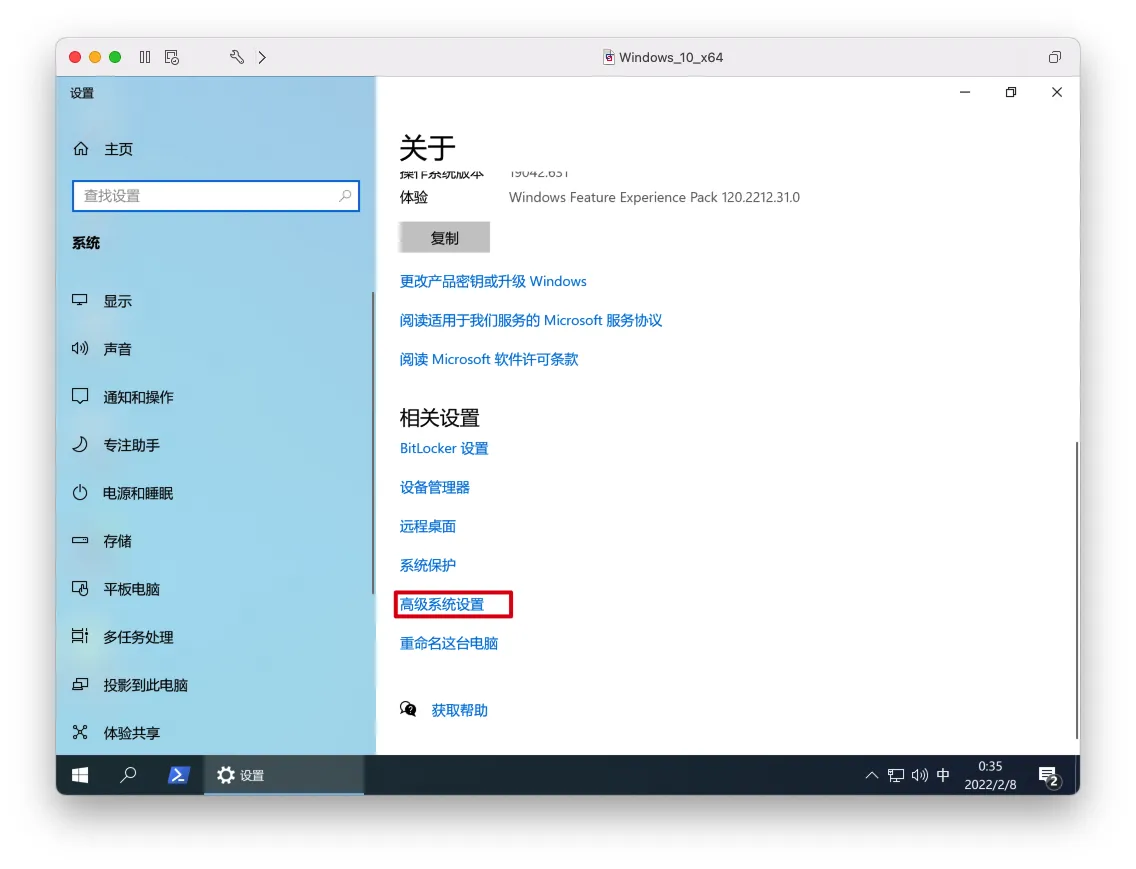Click the moon icon beside 专注助手
This screenshot has height=869, width=1136.
click(80, 444)
